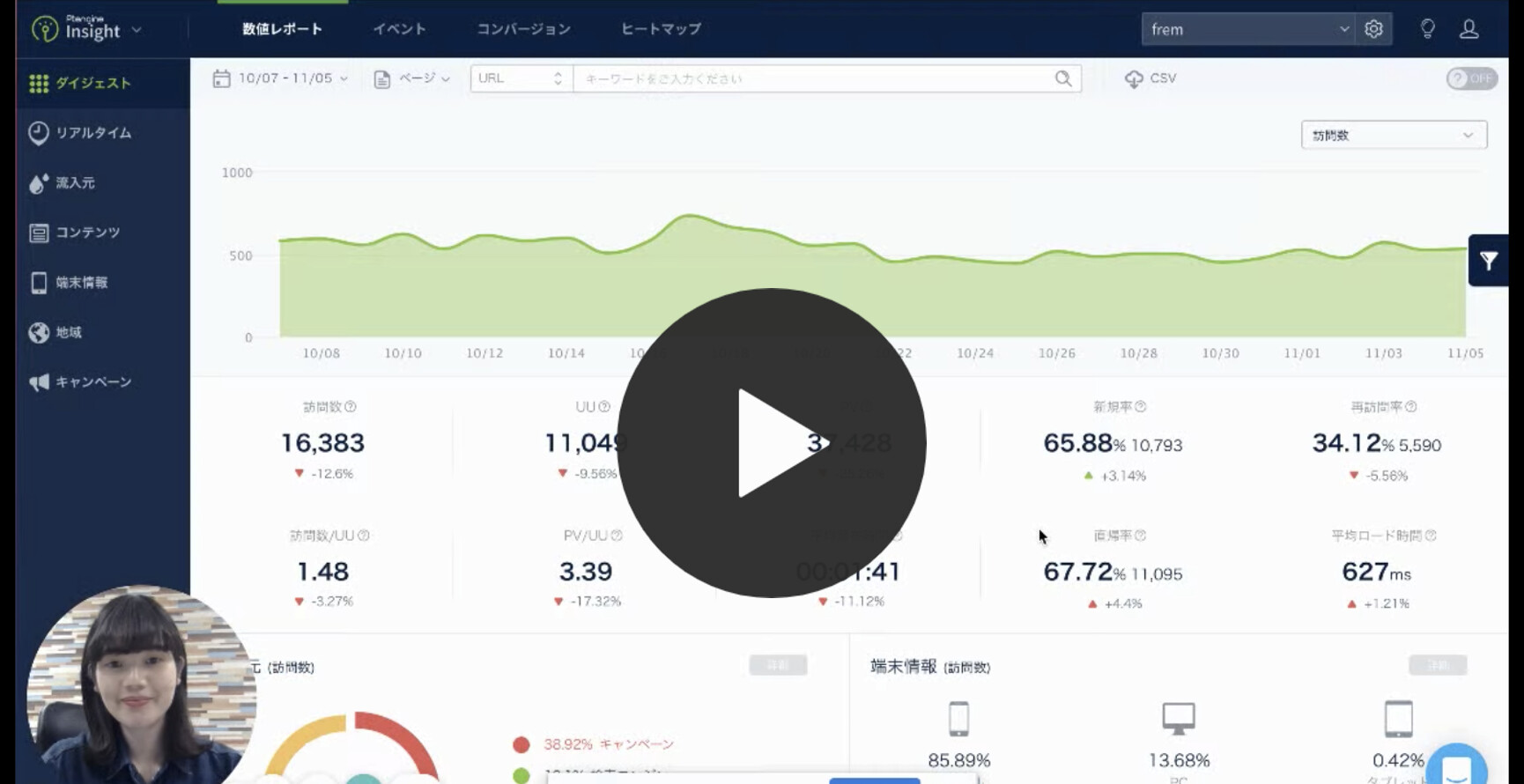Open the filter panel funnel button

tap(1489, 261)
